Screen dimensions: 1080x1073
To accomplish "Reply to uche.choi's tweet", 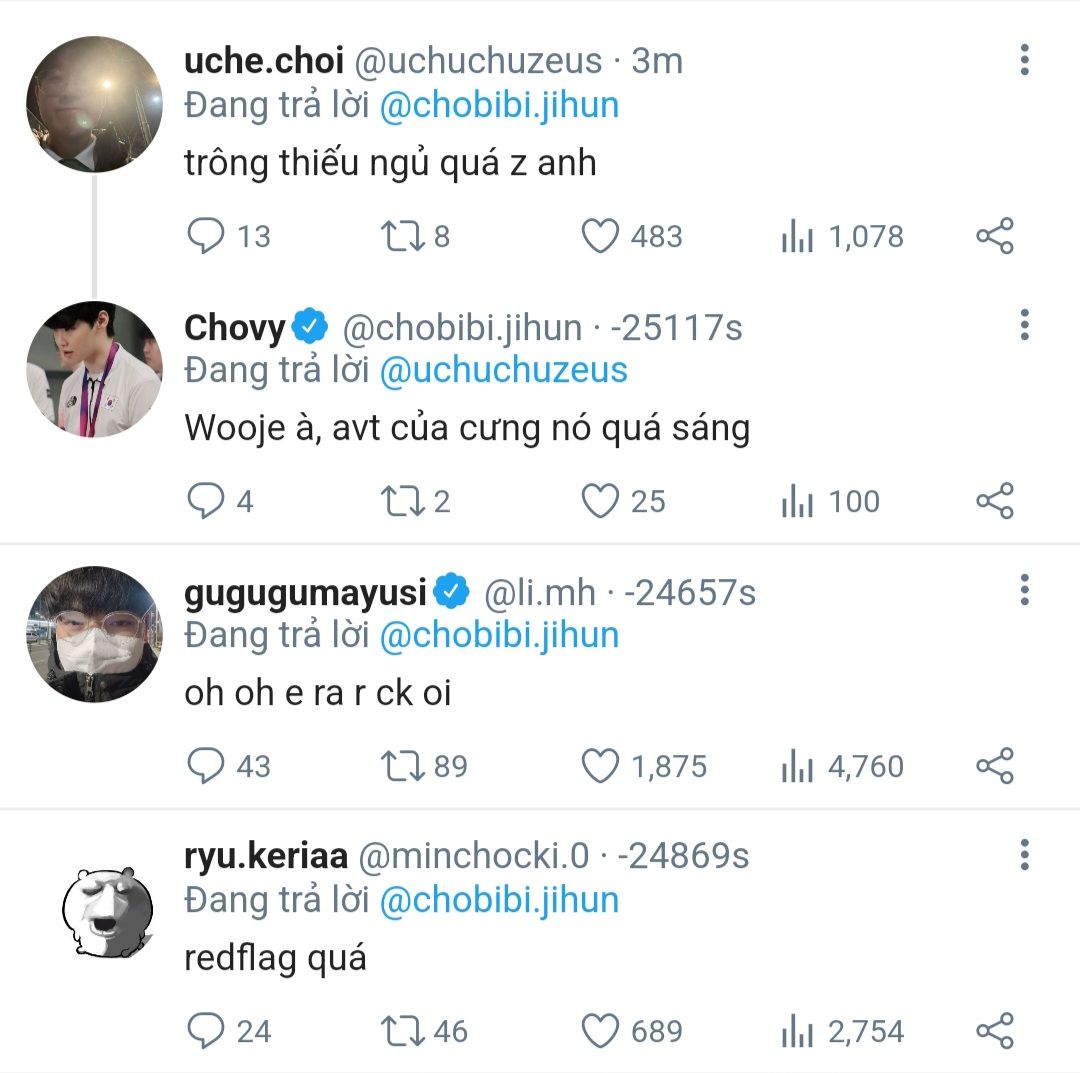I will coord(206,236).
